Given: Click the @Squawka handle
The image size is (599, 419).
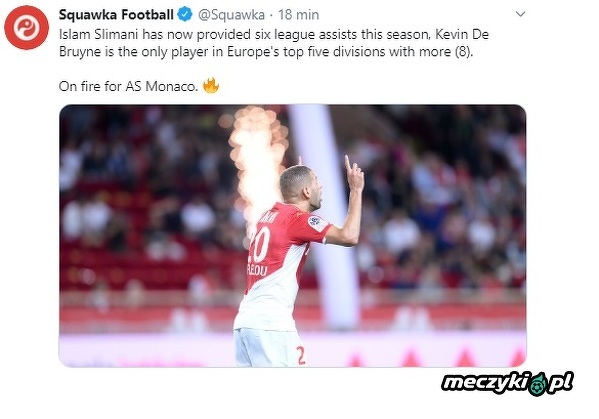Looking at the screenshot, I should [x=231, y=15].
